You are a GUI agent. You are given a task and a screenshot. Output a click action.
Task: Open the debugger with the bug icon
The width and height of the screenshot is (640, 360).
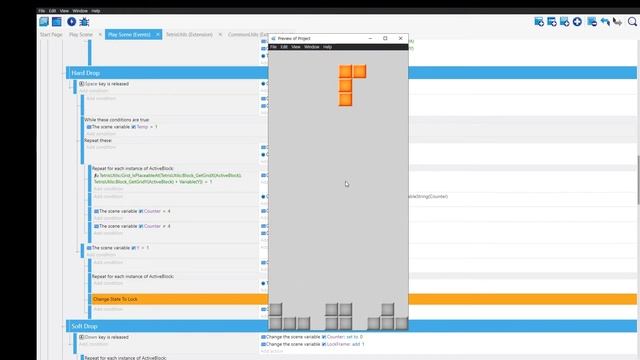click(84, 22)
